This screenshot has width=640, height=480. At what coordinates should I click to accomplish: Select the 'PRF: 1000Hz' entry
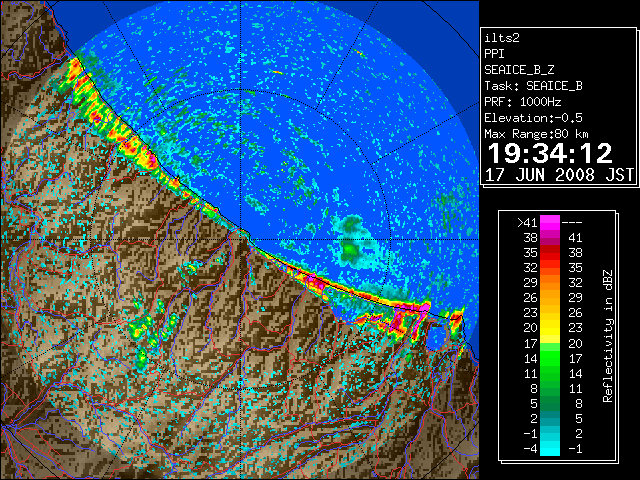tap(522, 102)
